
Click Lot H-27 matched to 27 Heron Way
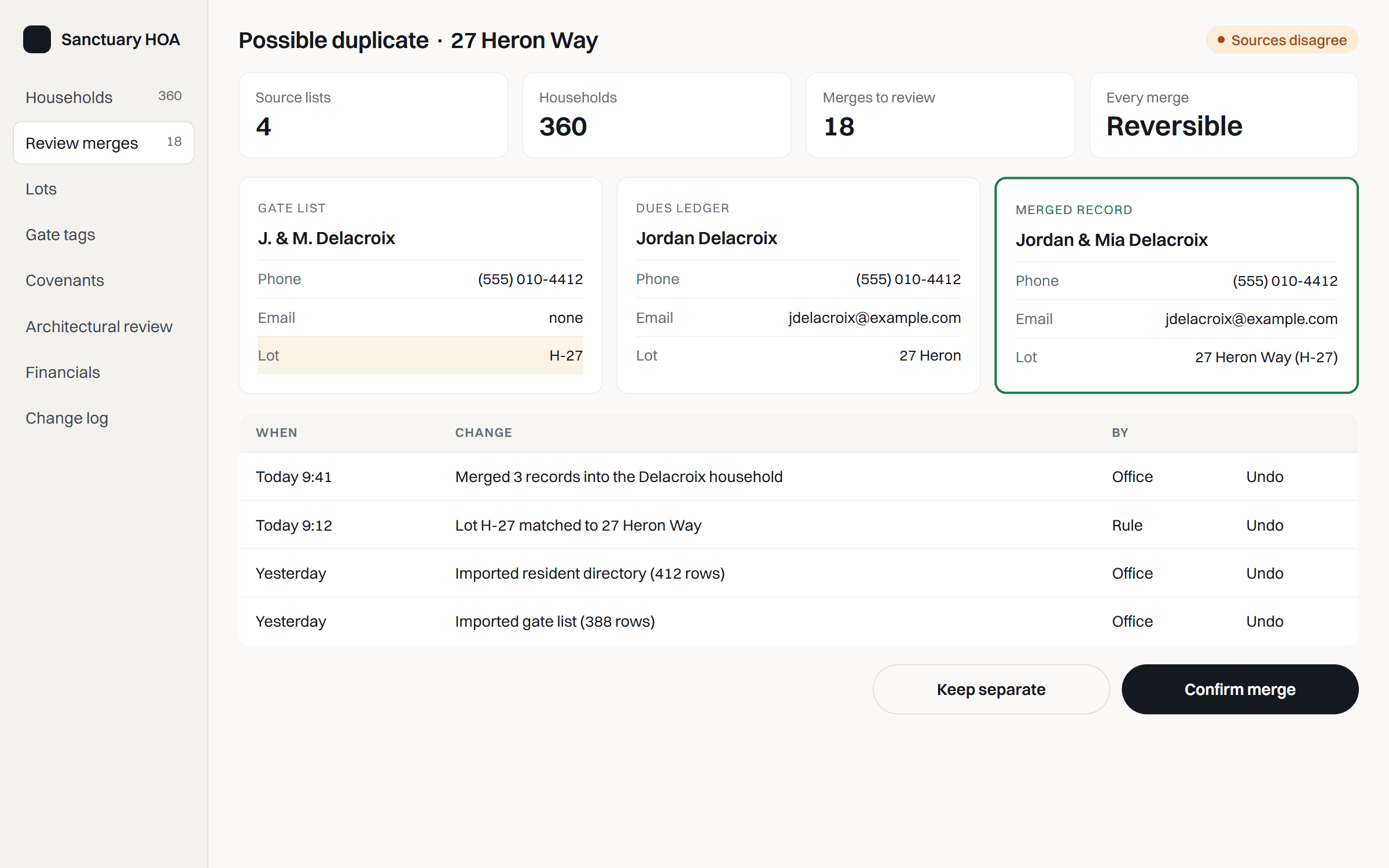[578, 525]
